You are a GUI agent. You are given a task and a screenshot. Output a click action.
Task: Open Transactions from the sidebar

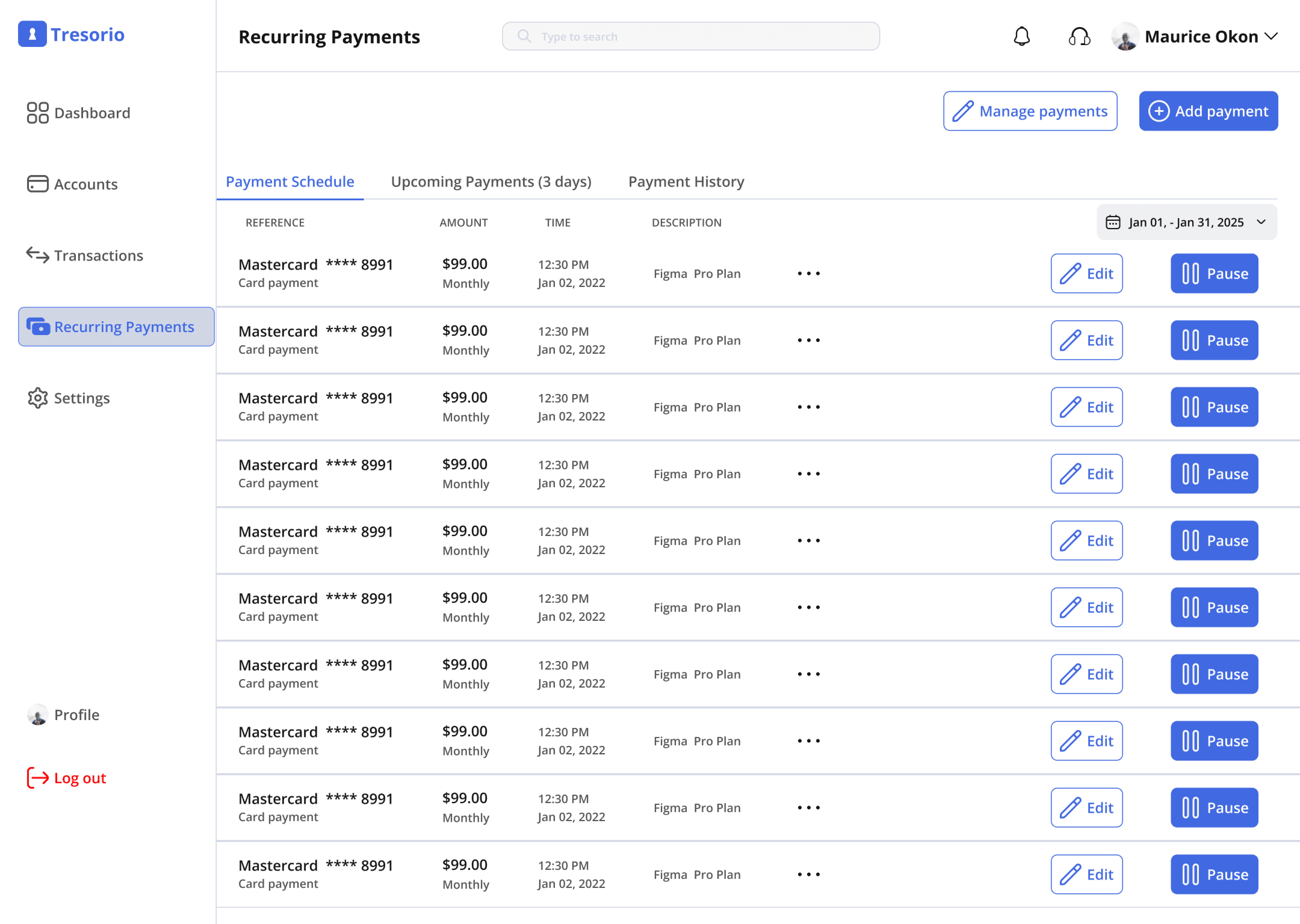[x=85, y=255]
